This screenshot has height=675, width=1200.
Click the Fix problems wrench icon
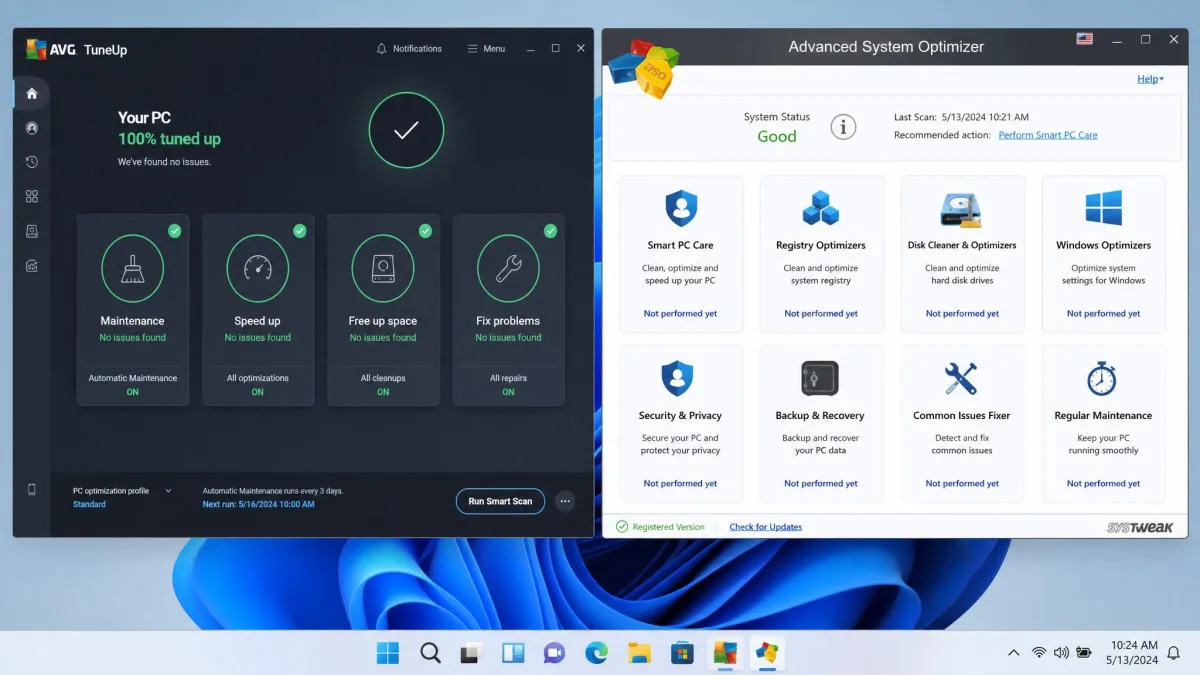point(508,269)
